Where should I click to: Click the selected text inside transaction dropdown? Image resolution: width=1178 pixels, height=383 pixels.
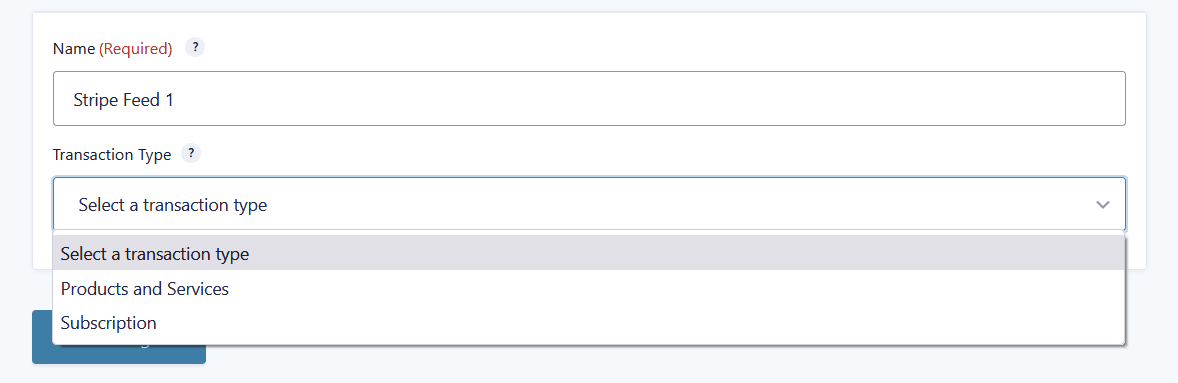(173, 204)
